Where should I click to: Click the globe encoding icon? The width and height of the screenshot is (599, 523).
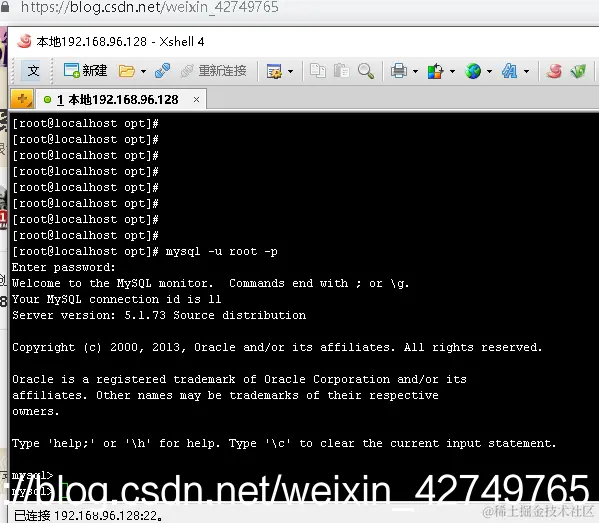coord(473,71)
